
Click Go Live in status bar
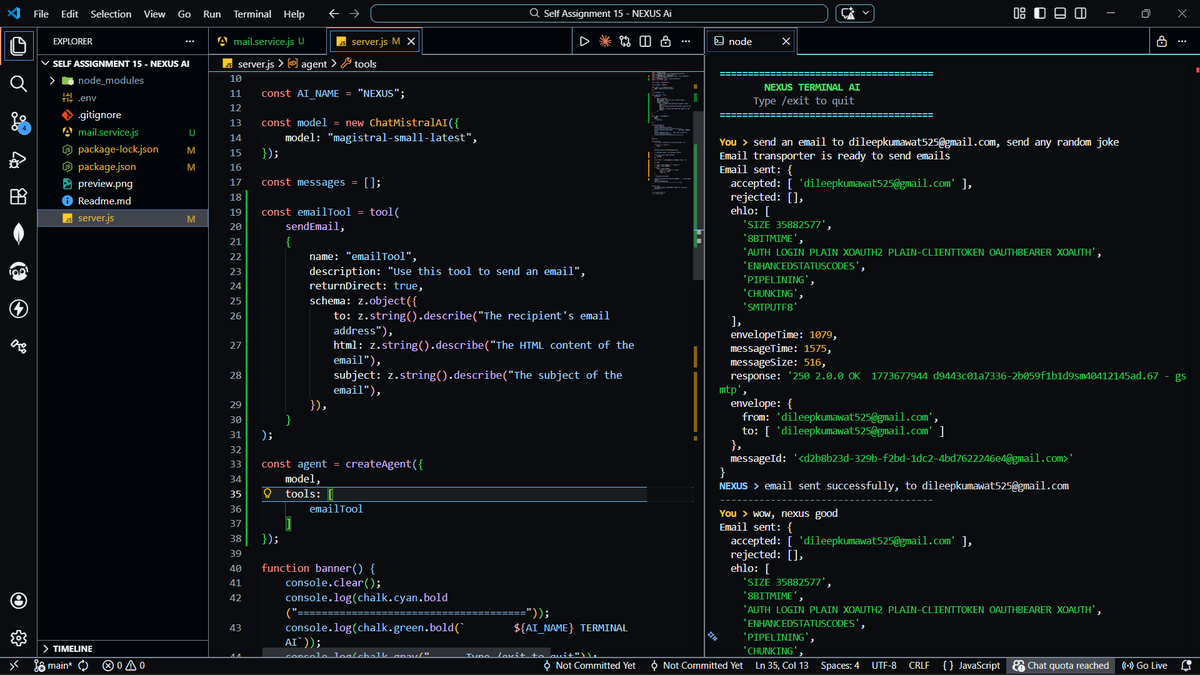click(1145, 665)
